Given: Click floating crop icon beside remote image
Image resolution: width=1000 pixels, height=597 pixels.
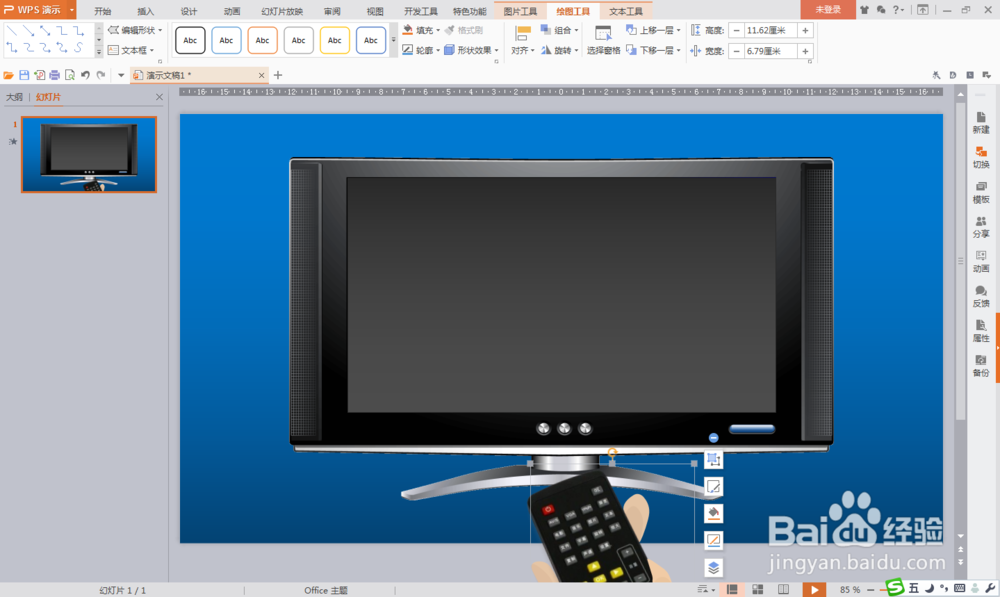Looking at the screenshot, I should tap(713, 460).
